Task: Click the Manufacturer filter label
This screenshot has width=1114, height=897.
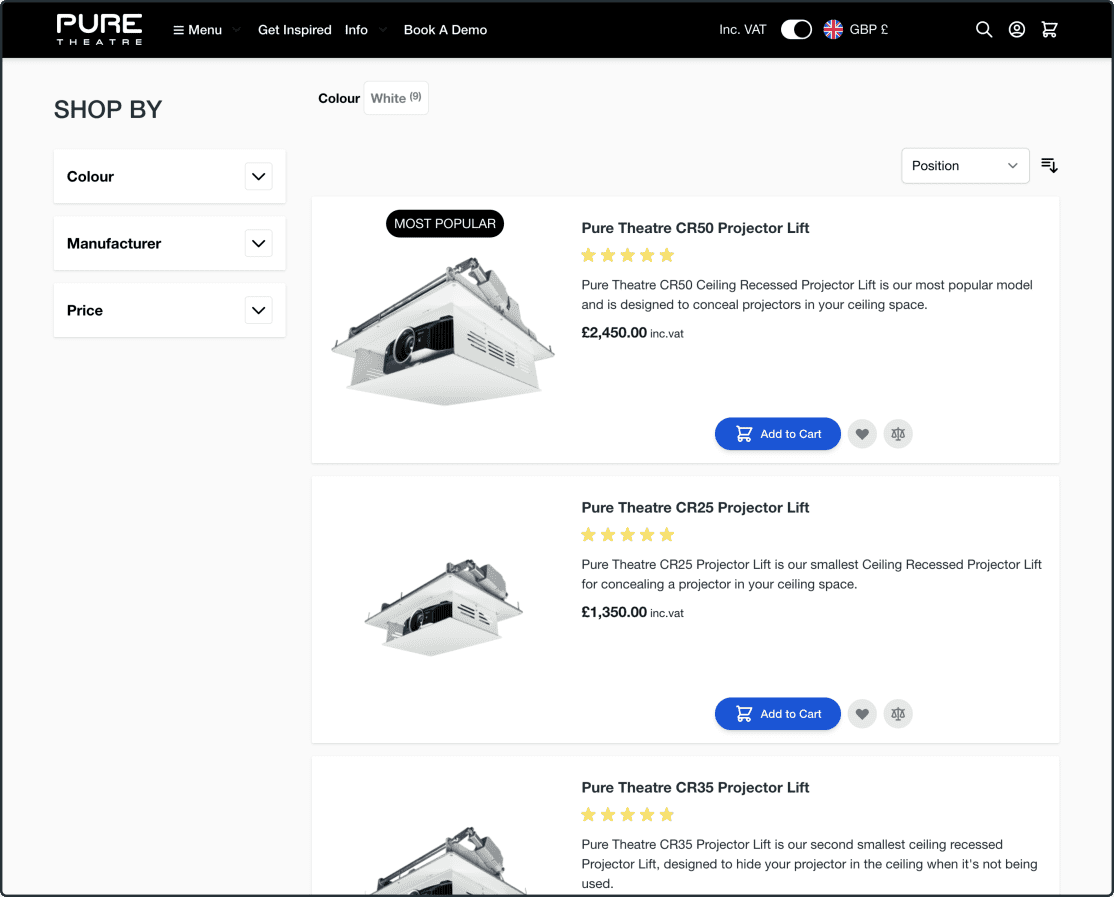Action: [x=114, y=244]
